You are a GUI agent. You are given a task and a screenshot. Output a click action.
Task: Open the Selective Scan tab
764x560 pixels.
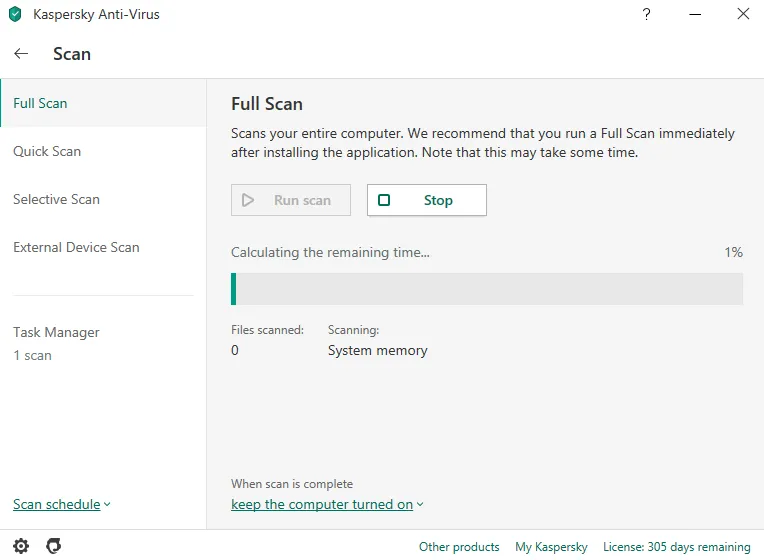[x=103, y=199]
